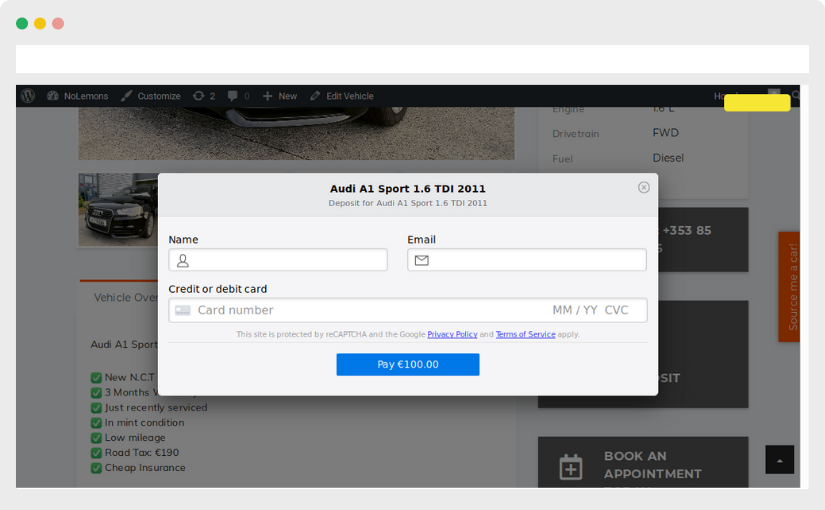
Task: Open the comments bubble in the admin bar
Action: [238, 96]
